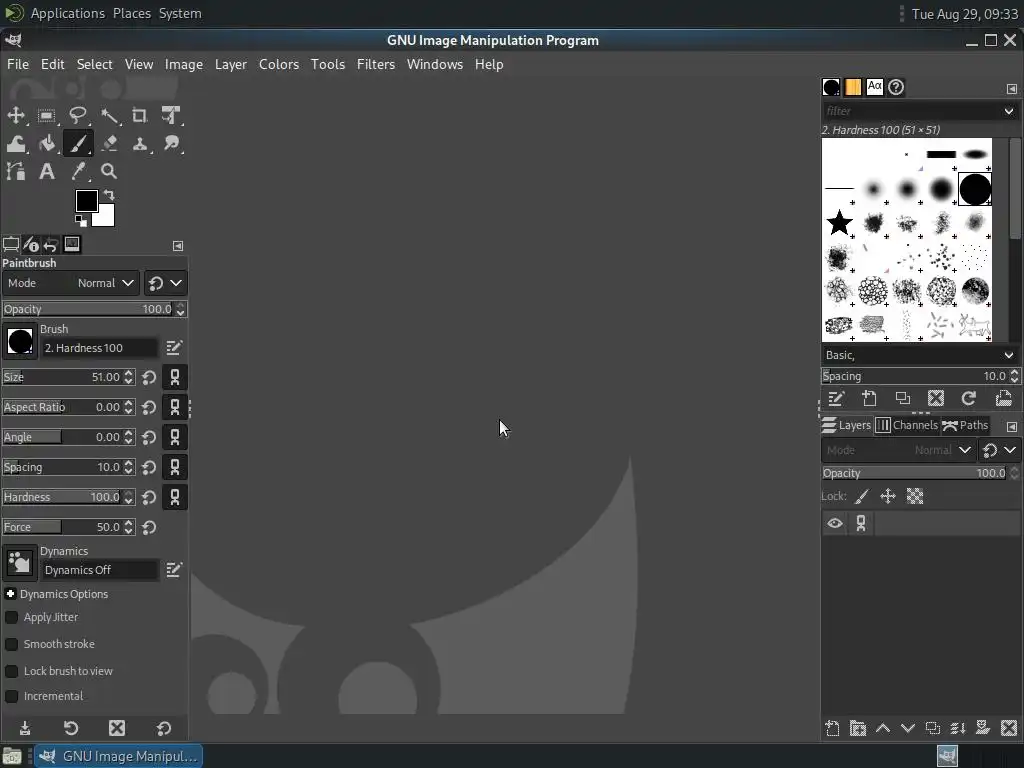Reset tool options to default values
1024x768 pixels.
[164, 728]
